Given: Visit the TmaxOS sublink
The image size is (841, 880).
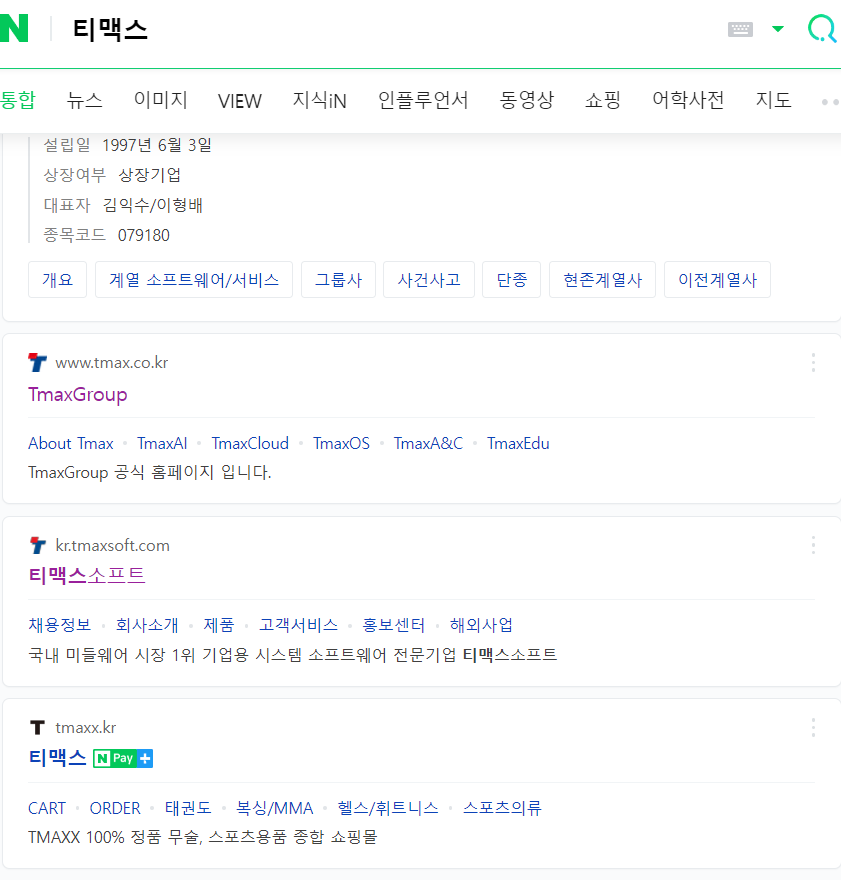Looking at the screenshot, I should click(x=342, y=443).
